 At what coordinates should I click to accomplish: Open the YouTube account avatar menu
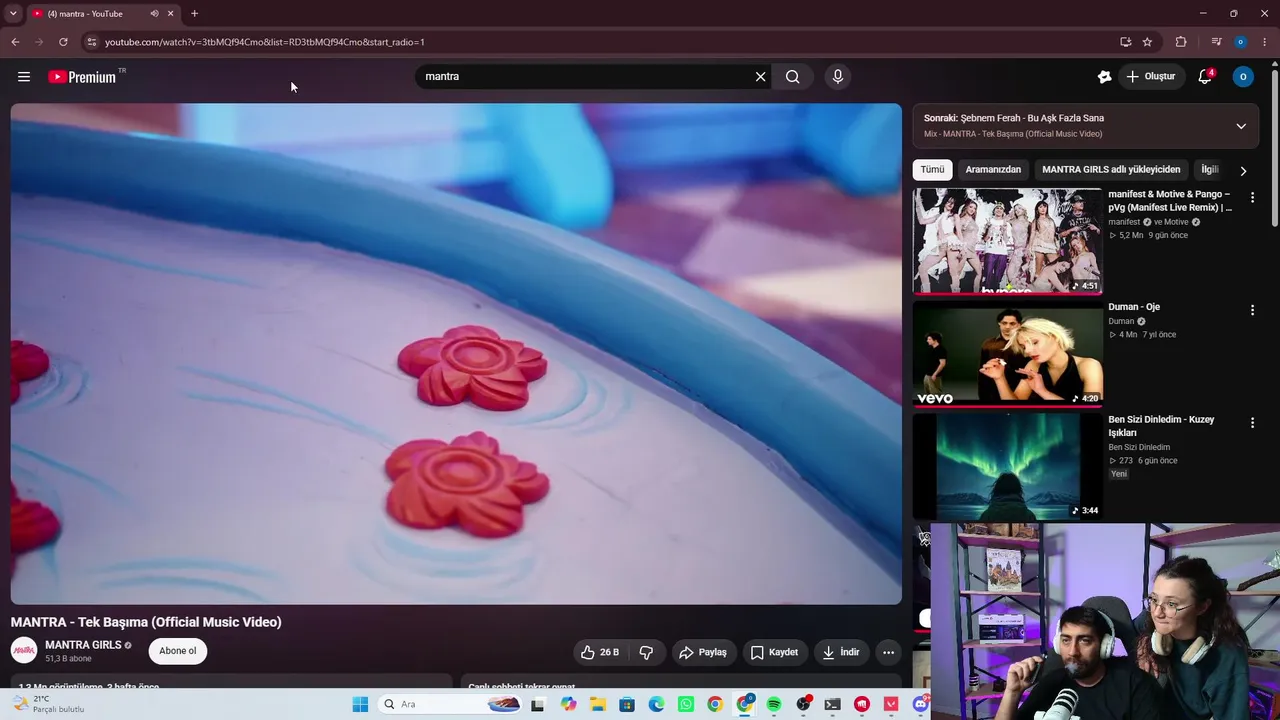1243,77
